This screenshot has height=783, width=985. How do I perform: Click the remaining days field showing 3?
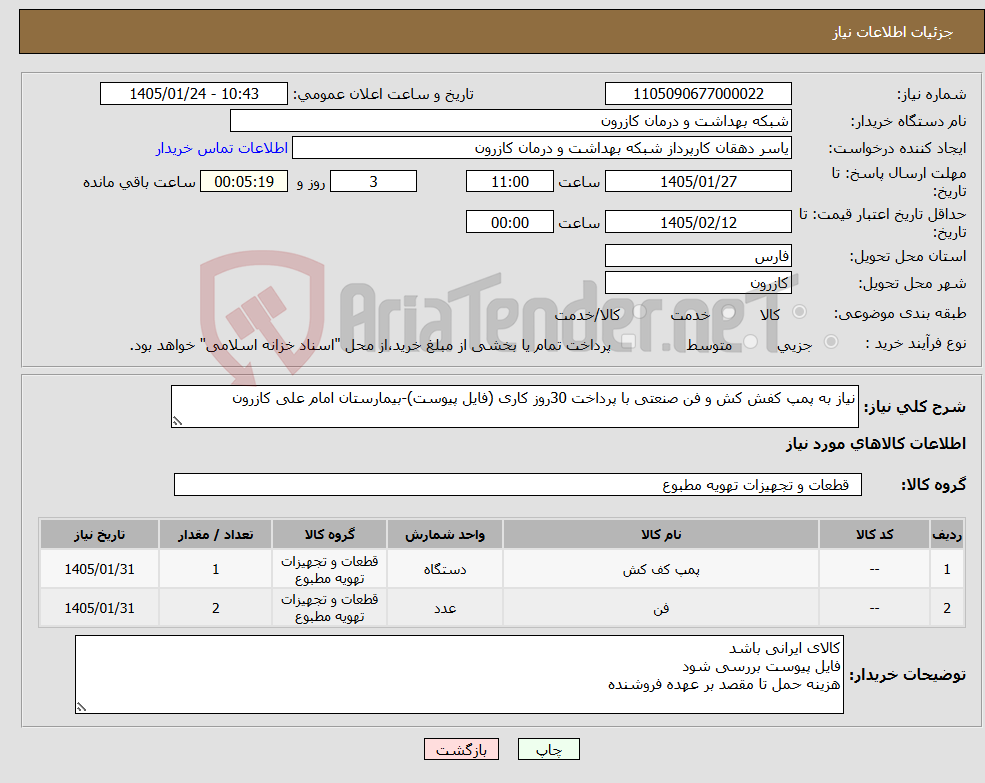click(373, 182)
